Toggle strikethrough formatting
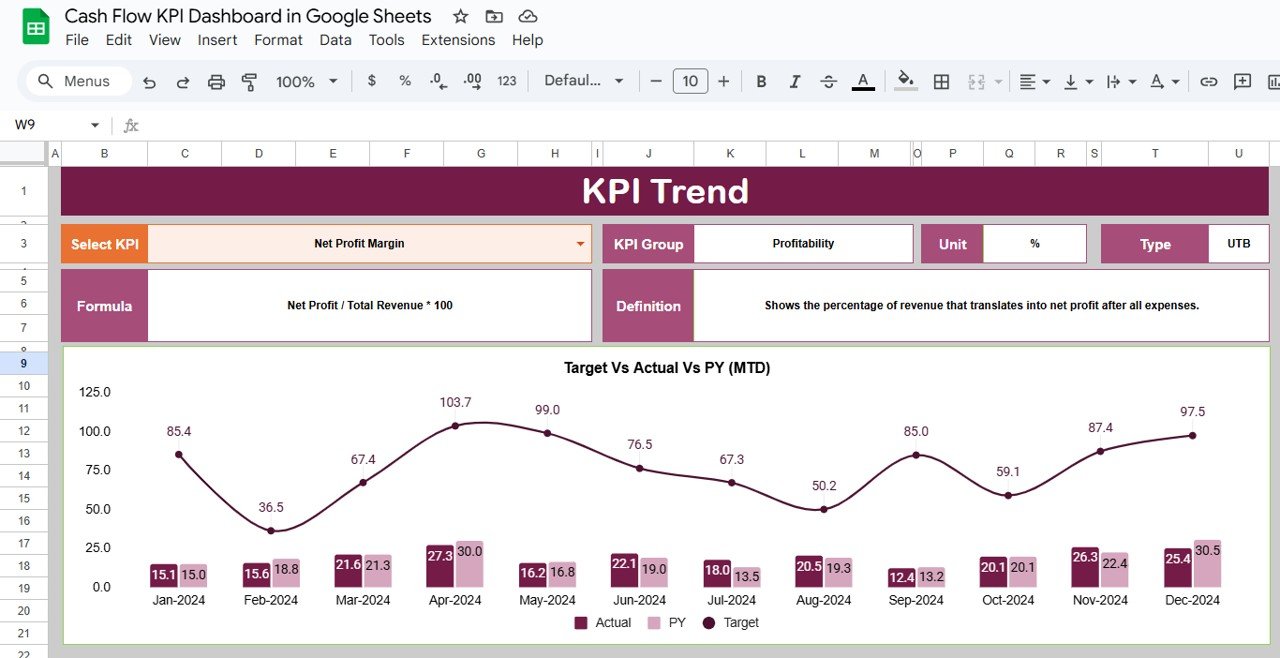 pos(828,81)
